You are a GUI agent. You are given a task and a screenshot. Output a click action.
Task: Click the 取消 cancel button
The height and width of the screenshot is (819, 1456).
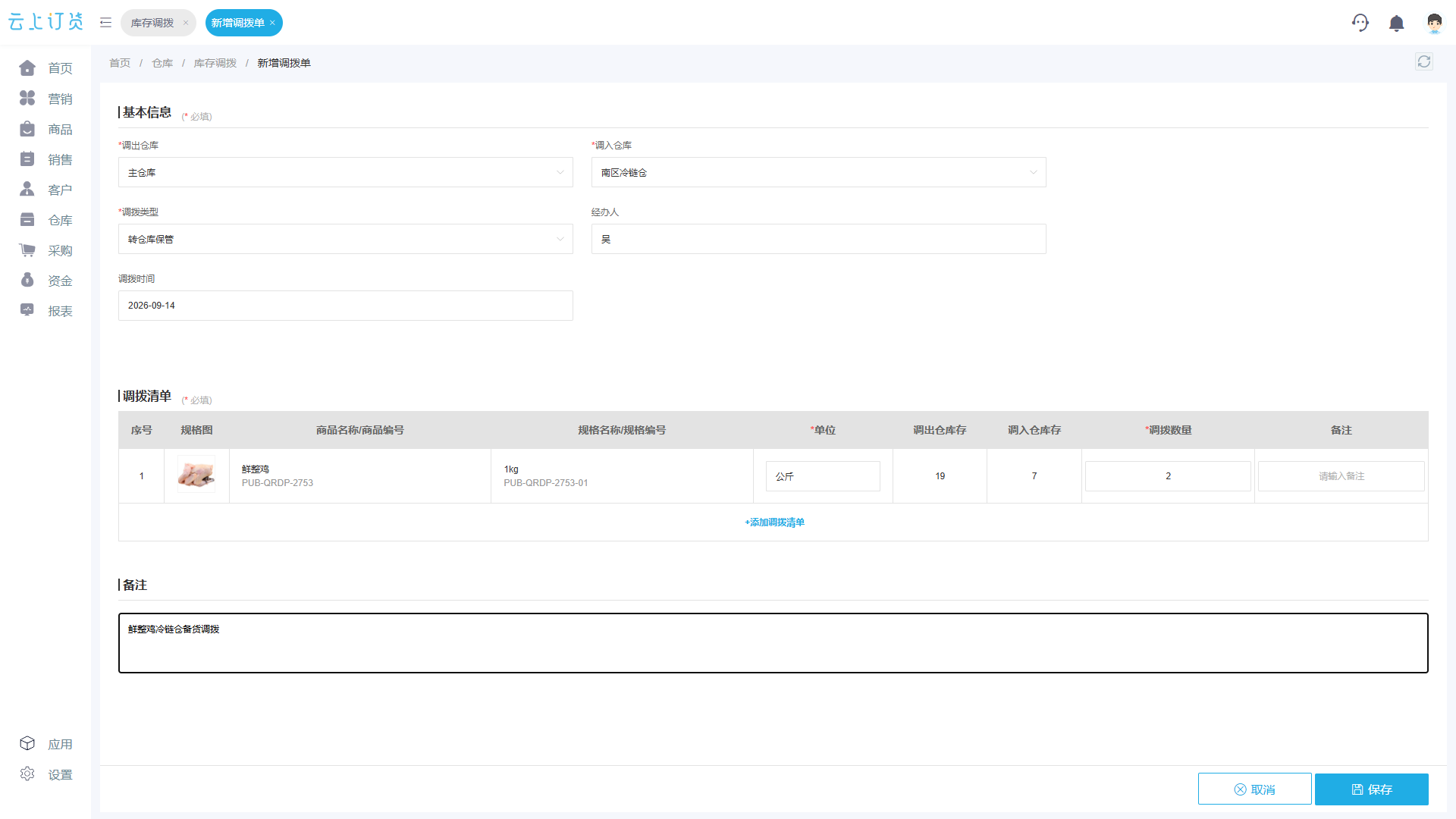[1254, 789]
